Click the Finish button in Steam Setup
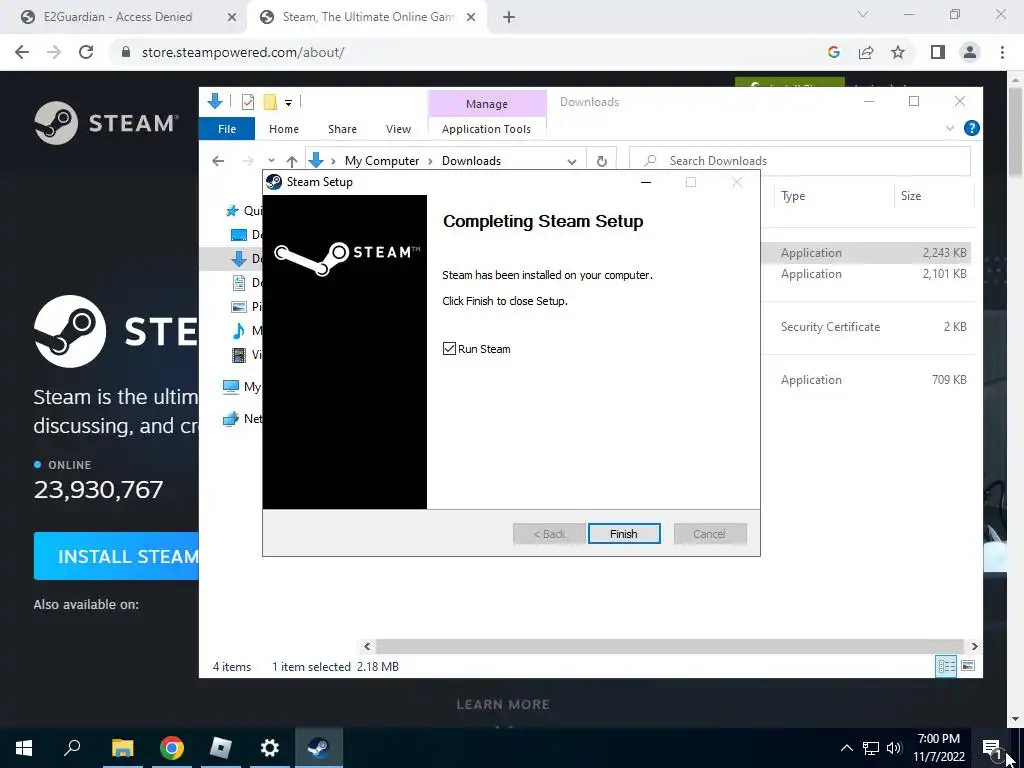This screenshot has width=1024, height=768. pyautogui.click(x=624, y=534)
